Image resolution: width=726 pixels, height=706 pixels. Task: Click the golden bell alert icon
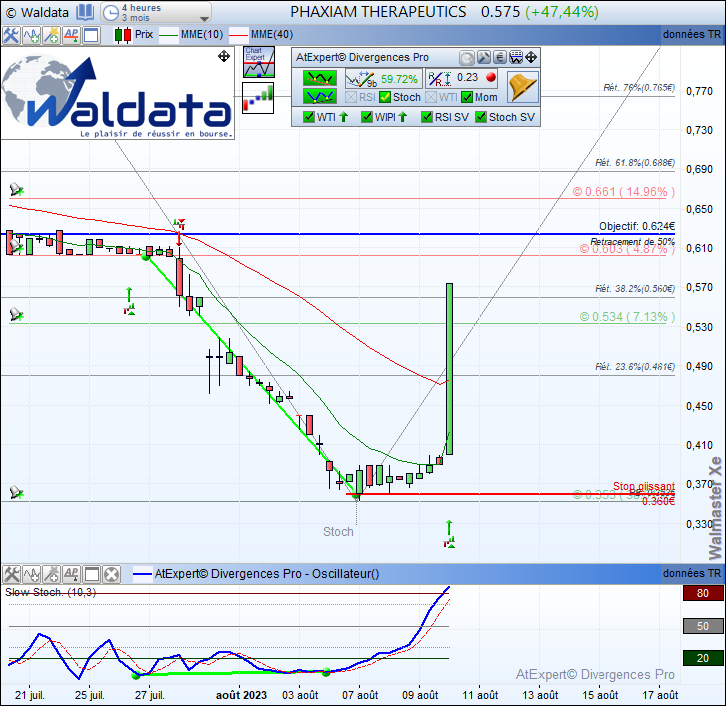(x=522, y=87)
